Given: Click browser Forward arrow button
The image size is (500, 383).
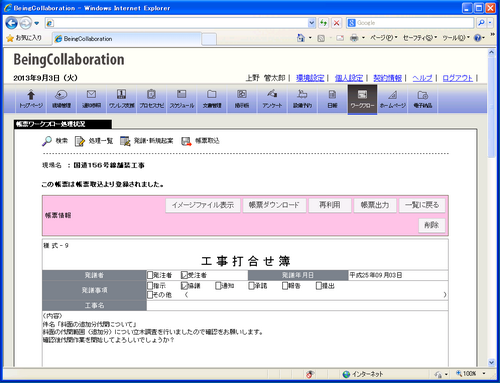Looking at the screenshot, I should click(x=25, y=23).
